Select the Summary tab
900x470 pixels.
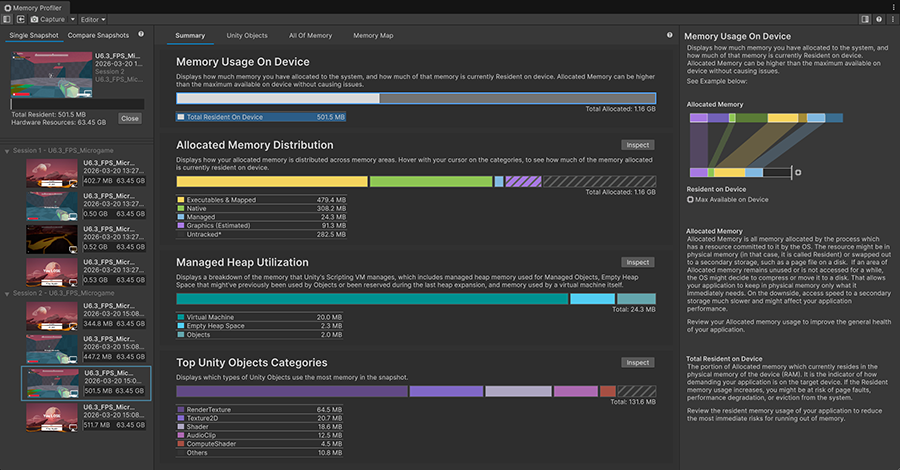(x=190, y=36)
